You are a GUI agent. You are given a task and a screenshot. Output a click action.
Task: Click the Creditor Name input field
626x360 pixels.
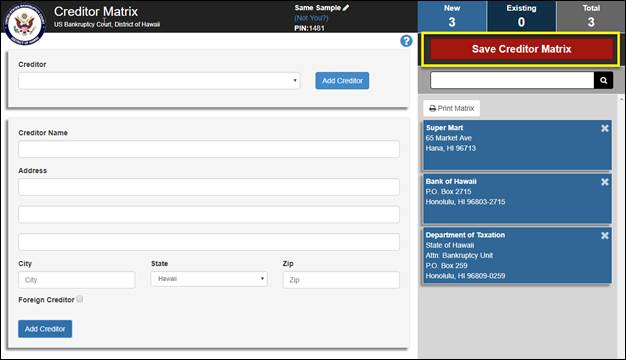[209, 149]
